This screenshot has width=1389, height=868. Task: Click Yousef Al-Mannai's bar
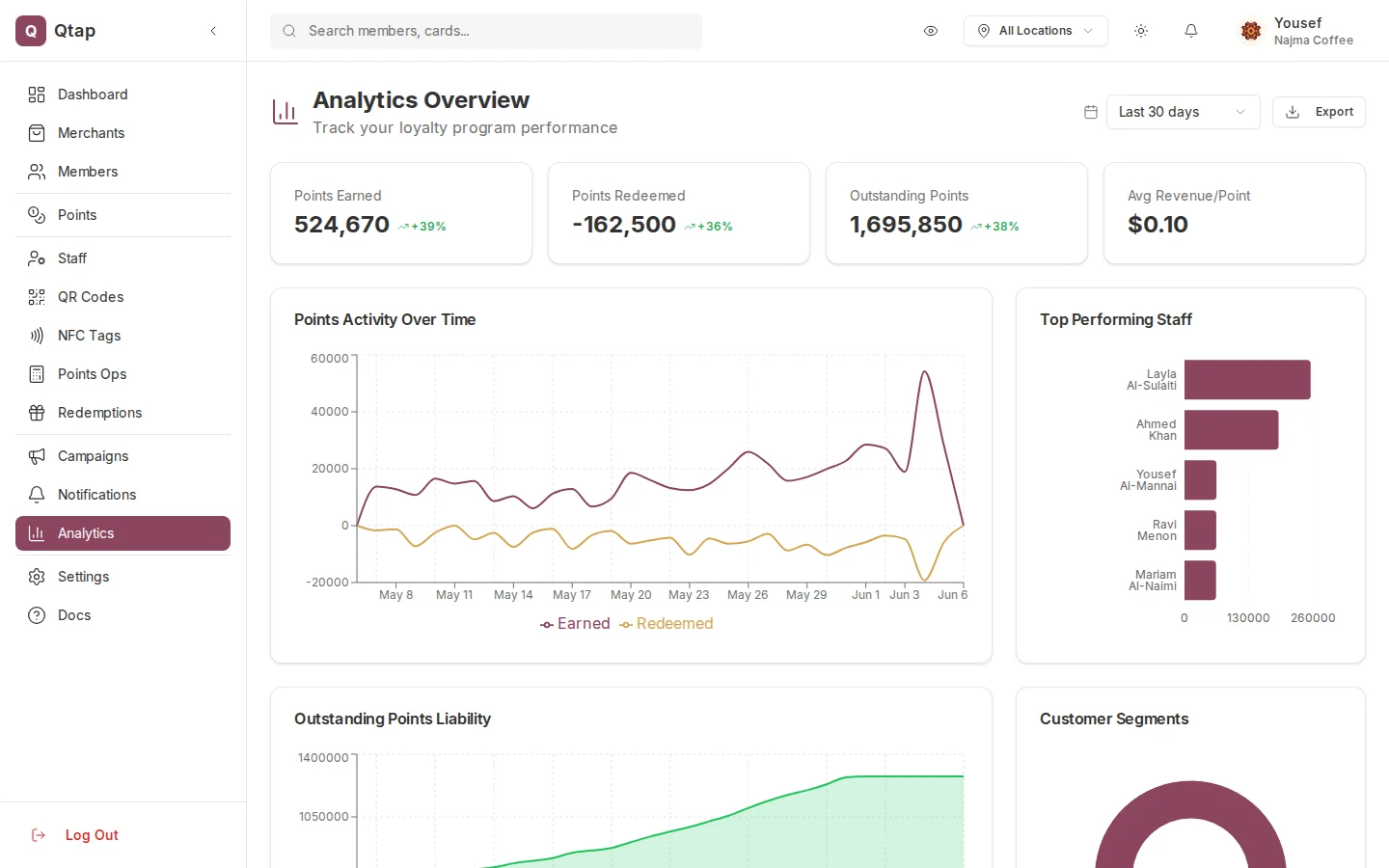pyautogui.click(x=1200, y=480)
